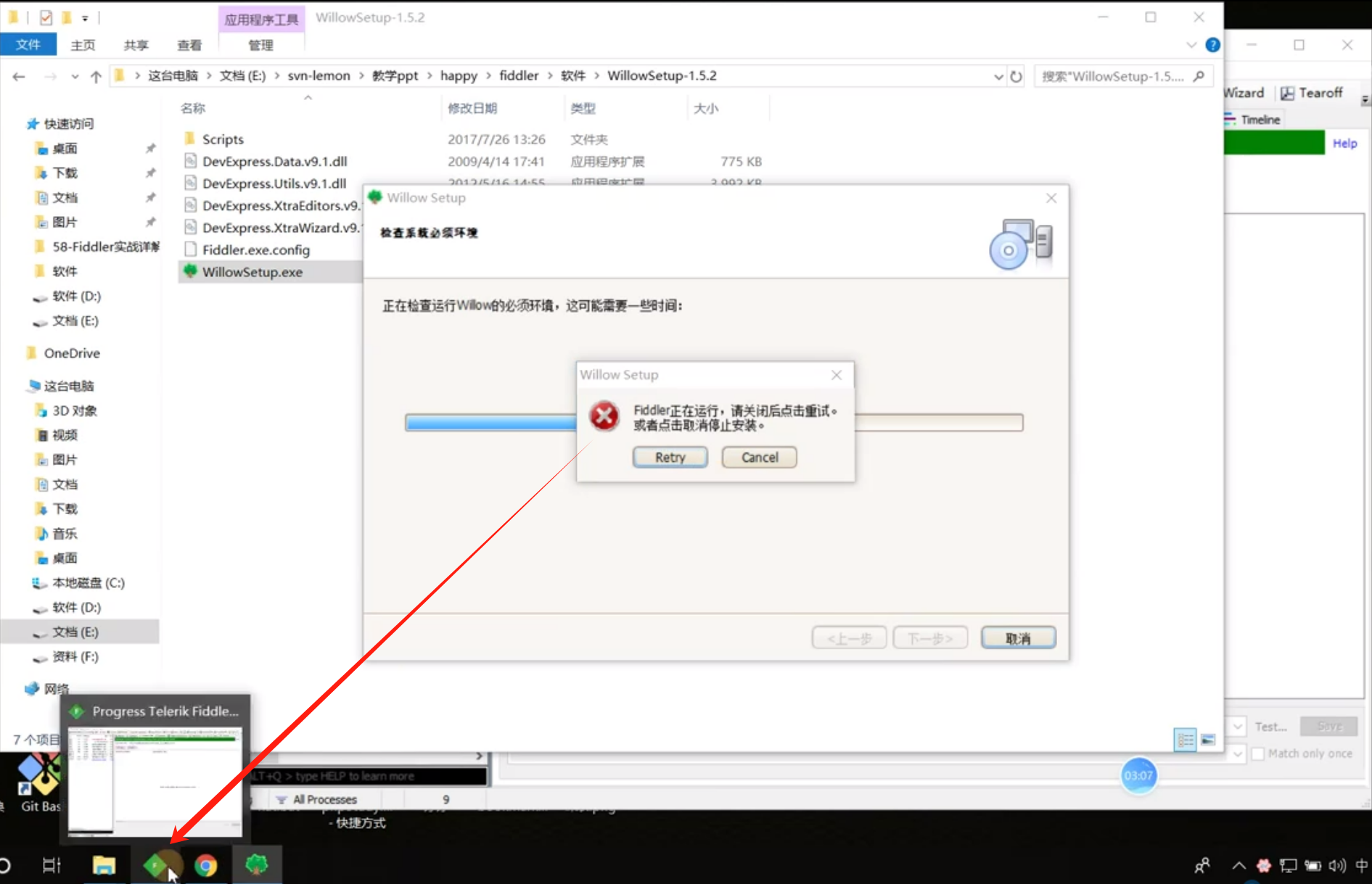Open the volume control in system tray

(x=1337, y=865)
